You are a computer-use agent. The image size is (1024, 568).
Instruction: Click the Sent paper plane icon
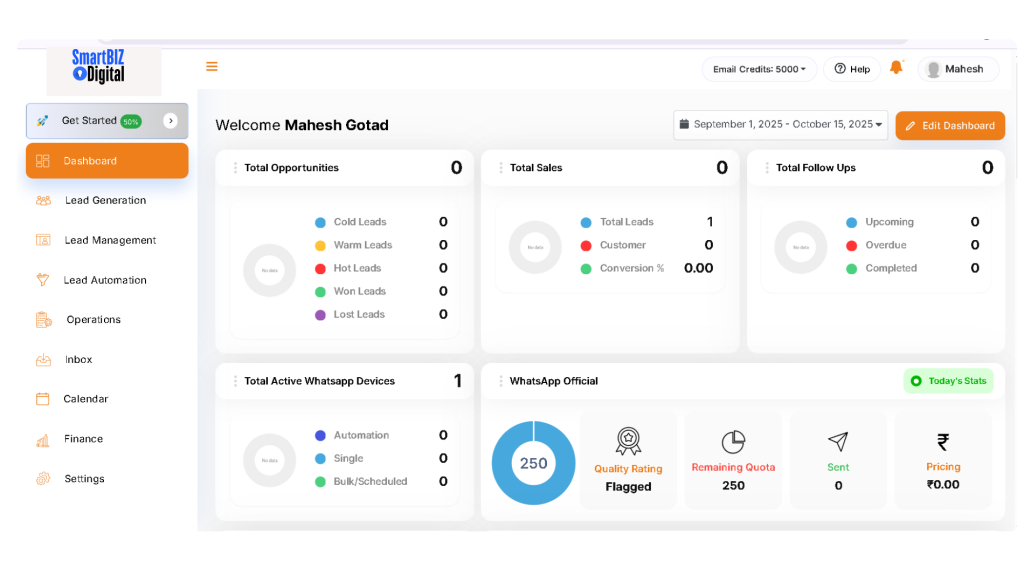(838, 442)
